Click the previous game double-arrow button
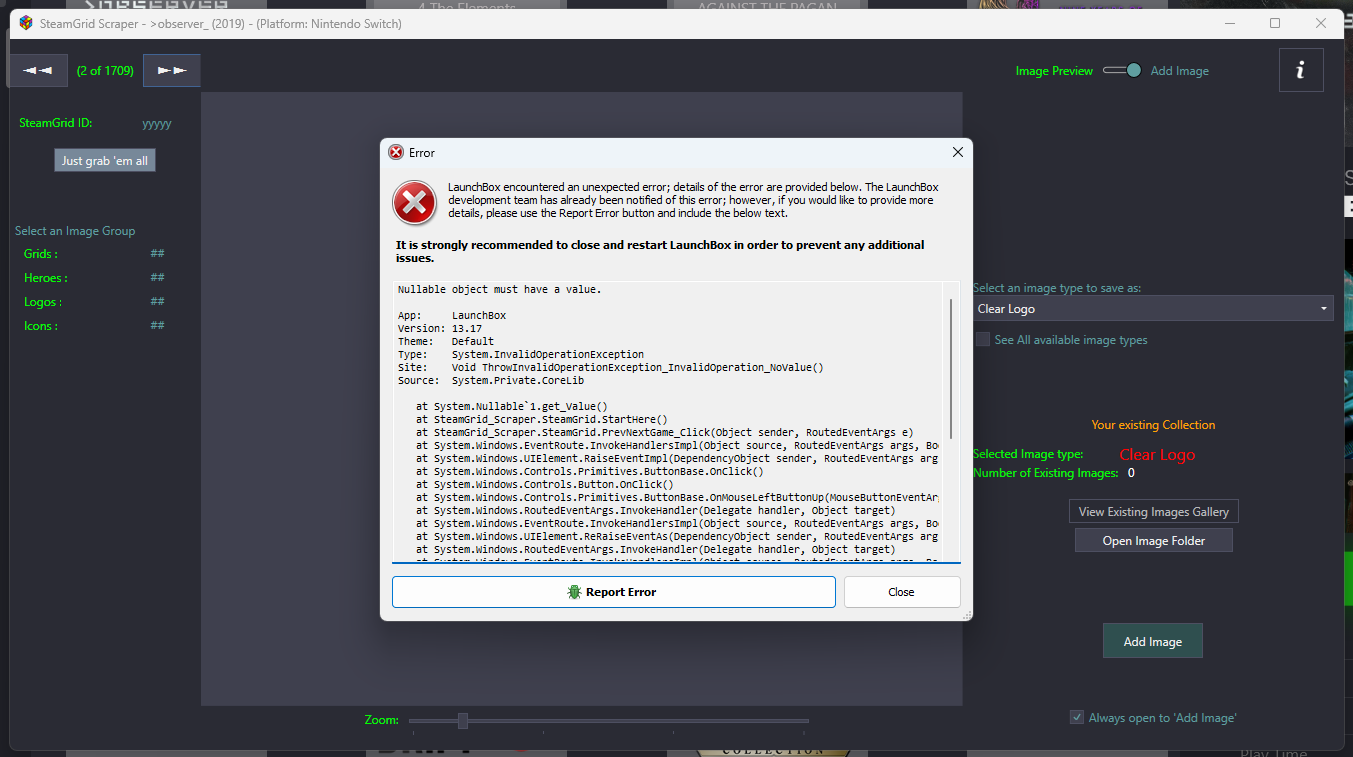The height and width of the screenshot is (757, 1353). pos(38,70)
